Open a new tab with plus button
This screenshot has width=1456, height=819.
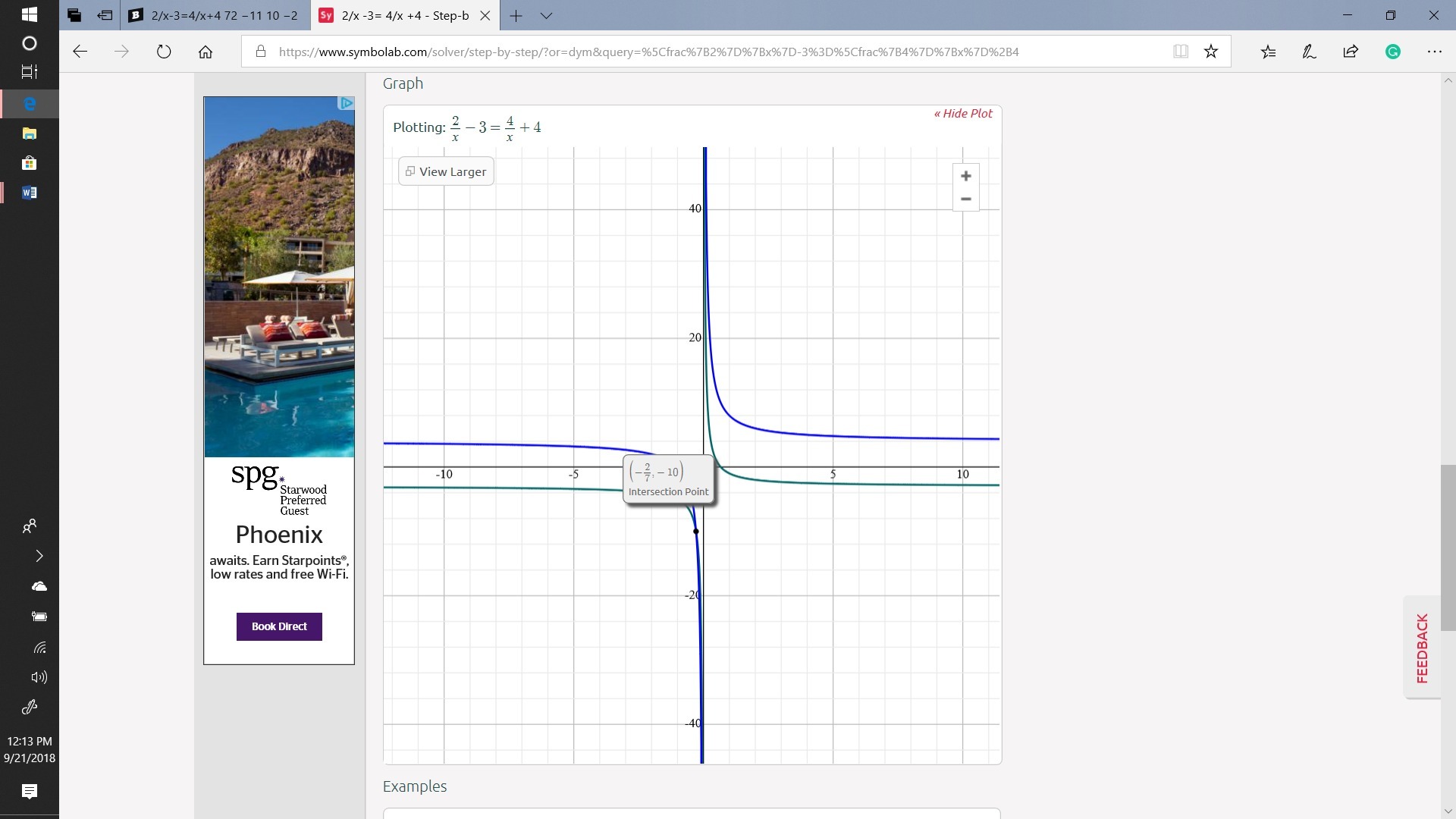point(516,15)
